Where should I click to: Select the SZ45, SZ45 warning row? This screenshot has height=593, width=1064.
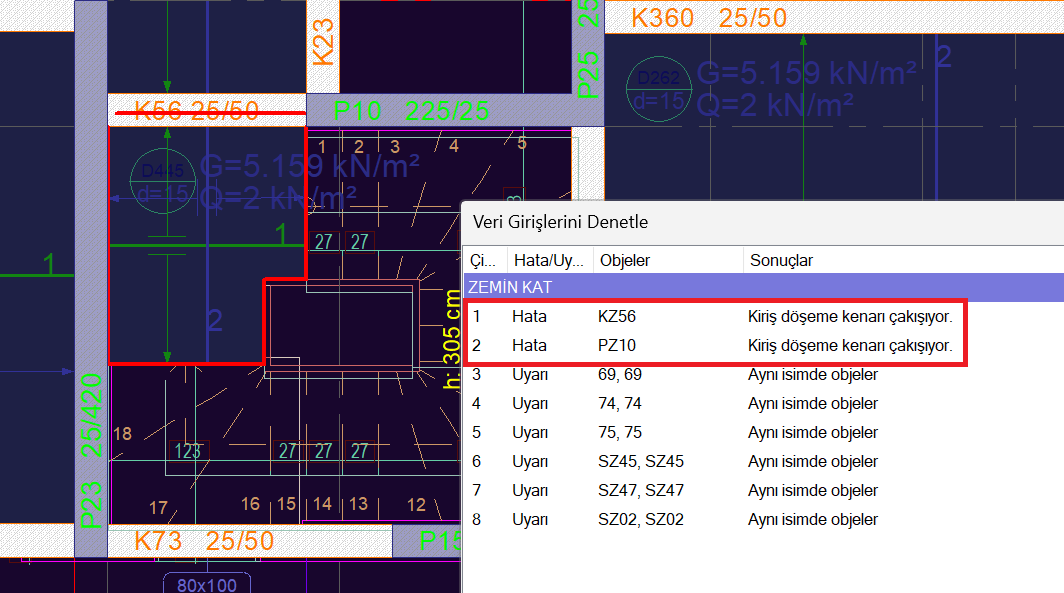click(x=710, y=462)
